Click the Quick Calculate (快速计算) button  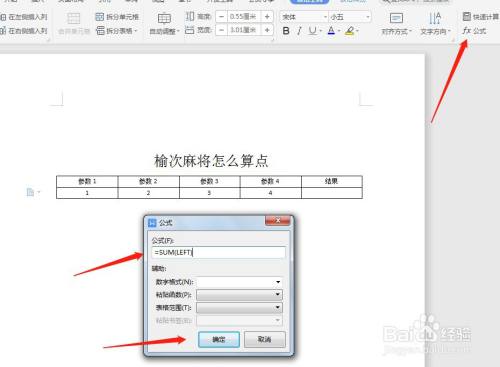click(481, 16)
